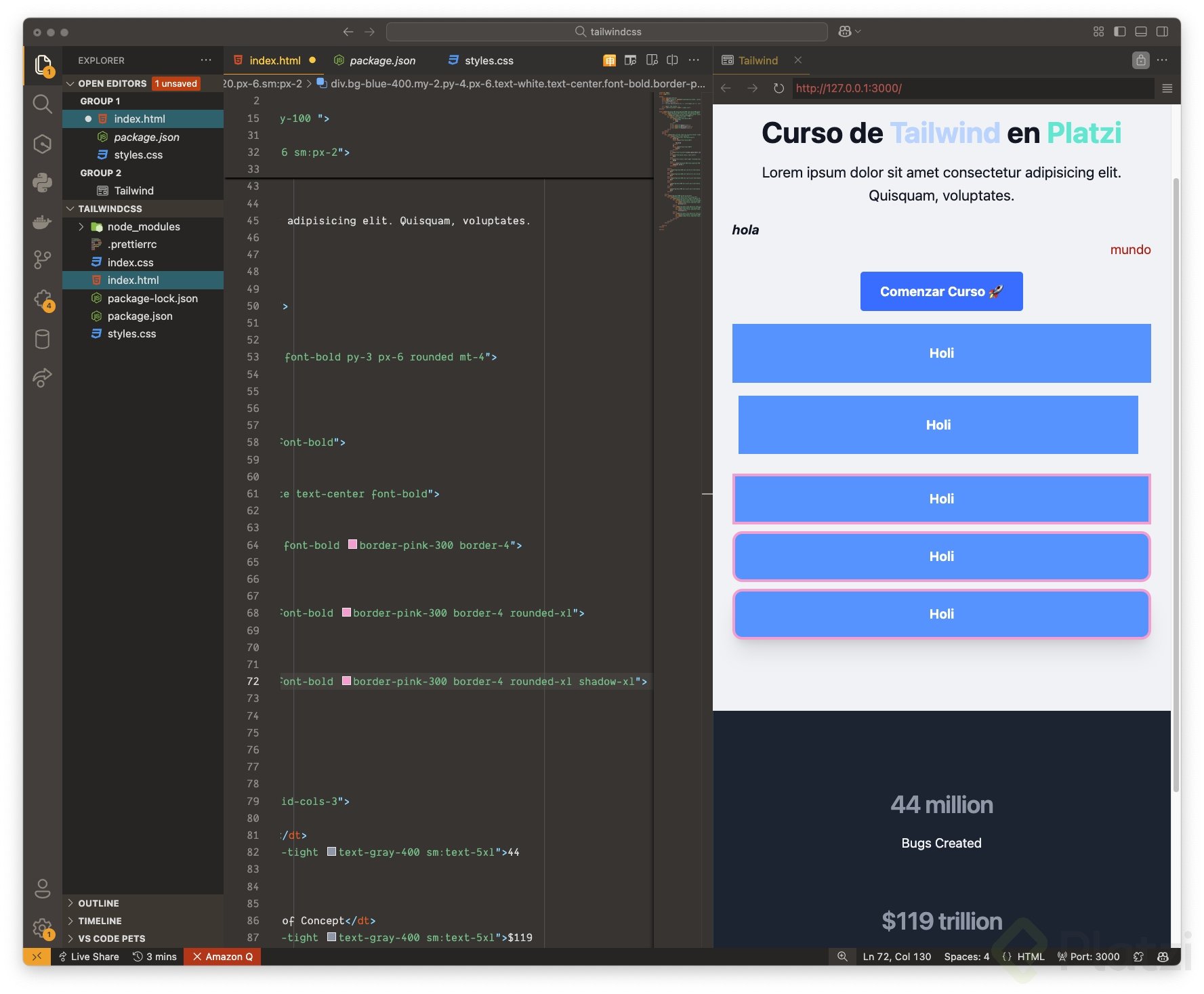Open the activity bar view with badge 4

coord(43,299)
